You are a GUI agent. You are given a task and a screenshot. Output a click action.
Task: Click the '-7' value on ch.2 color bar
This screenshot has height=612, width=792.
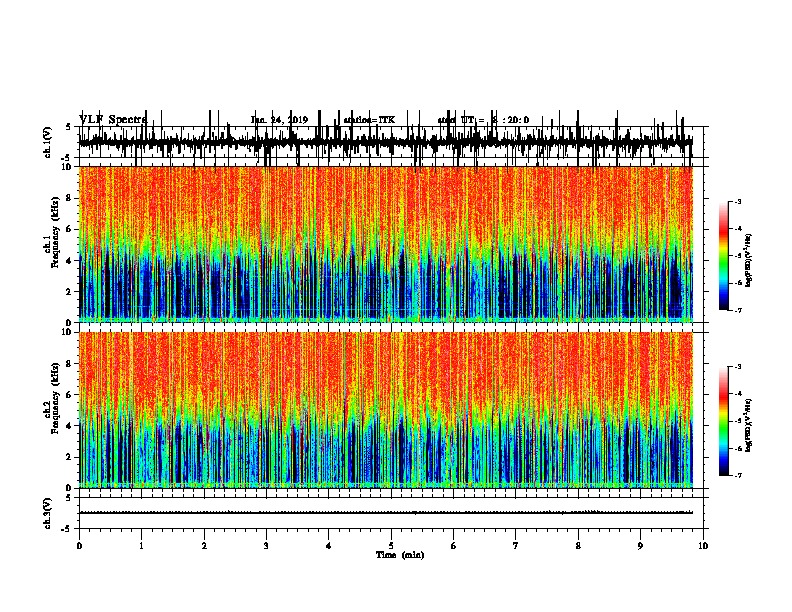pyautogui.click(x=738, y=475)
